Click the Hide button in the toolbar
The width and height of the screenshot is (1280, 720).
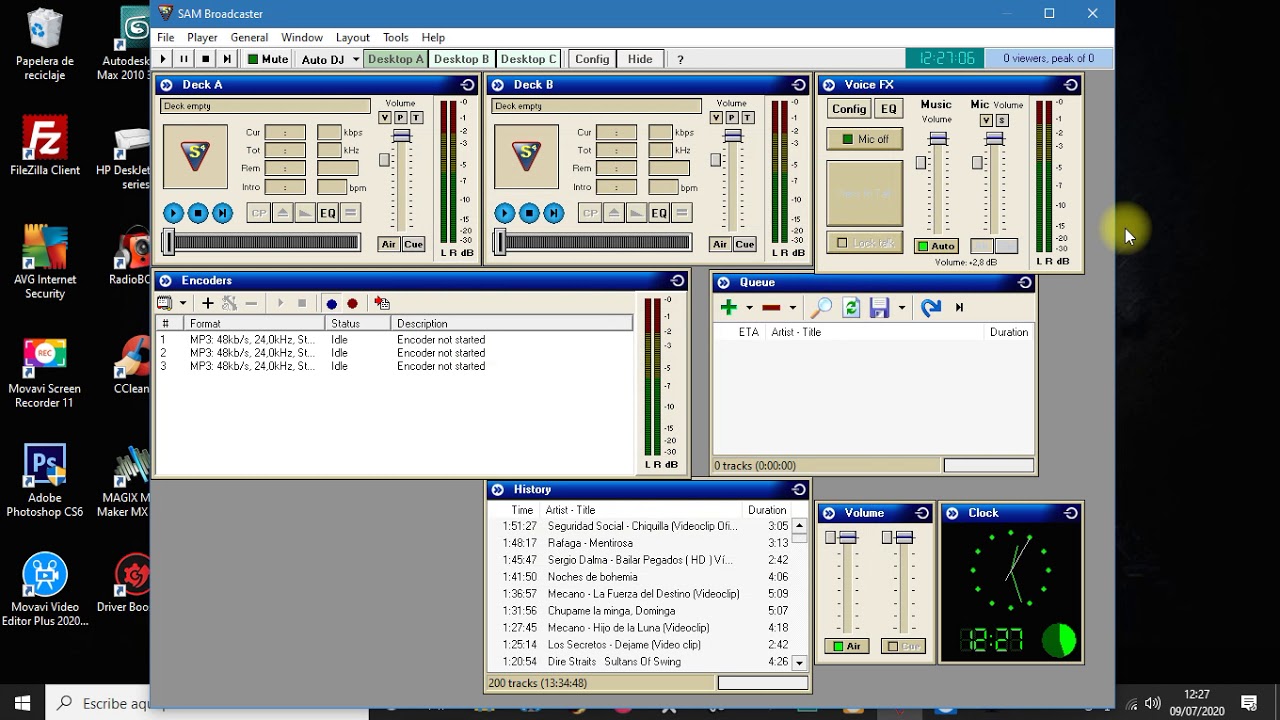(x=640, y=59)
